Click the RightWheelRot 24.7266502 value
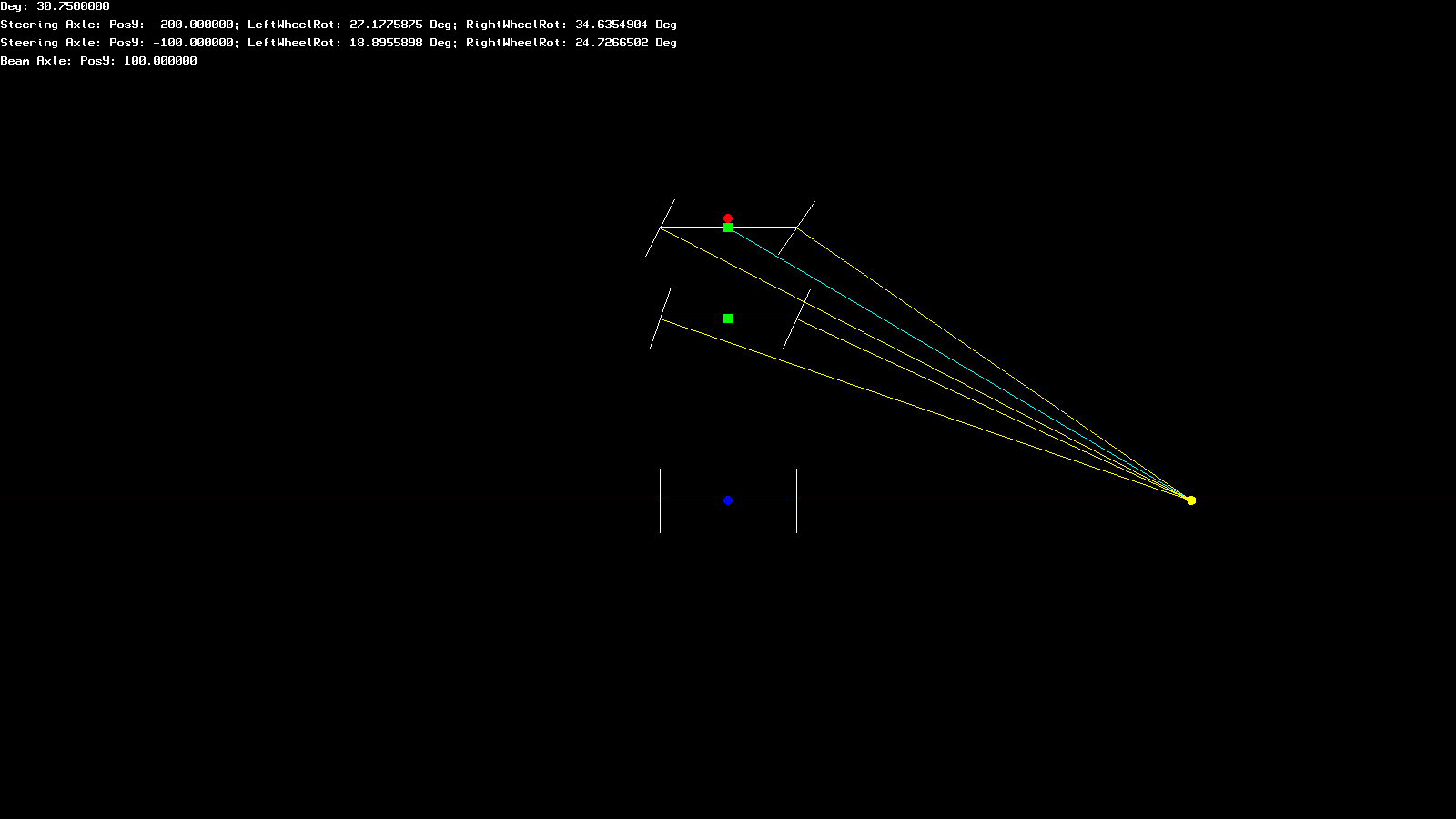Screen dimensions: 1456x819 (612, 43)
